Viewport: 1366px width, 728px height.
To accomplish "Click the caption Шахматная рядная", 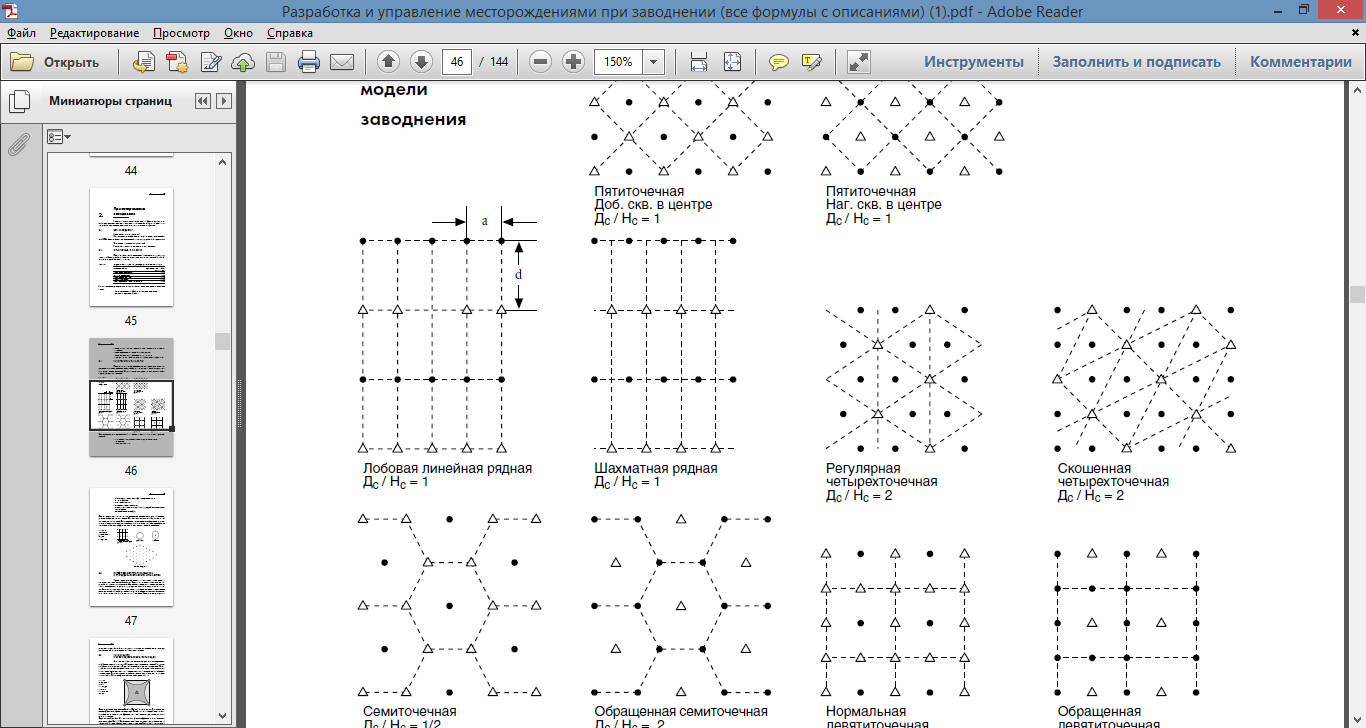I will pos(656,468).
